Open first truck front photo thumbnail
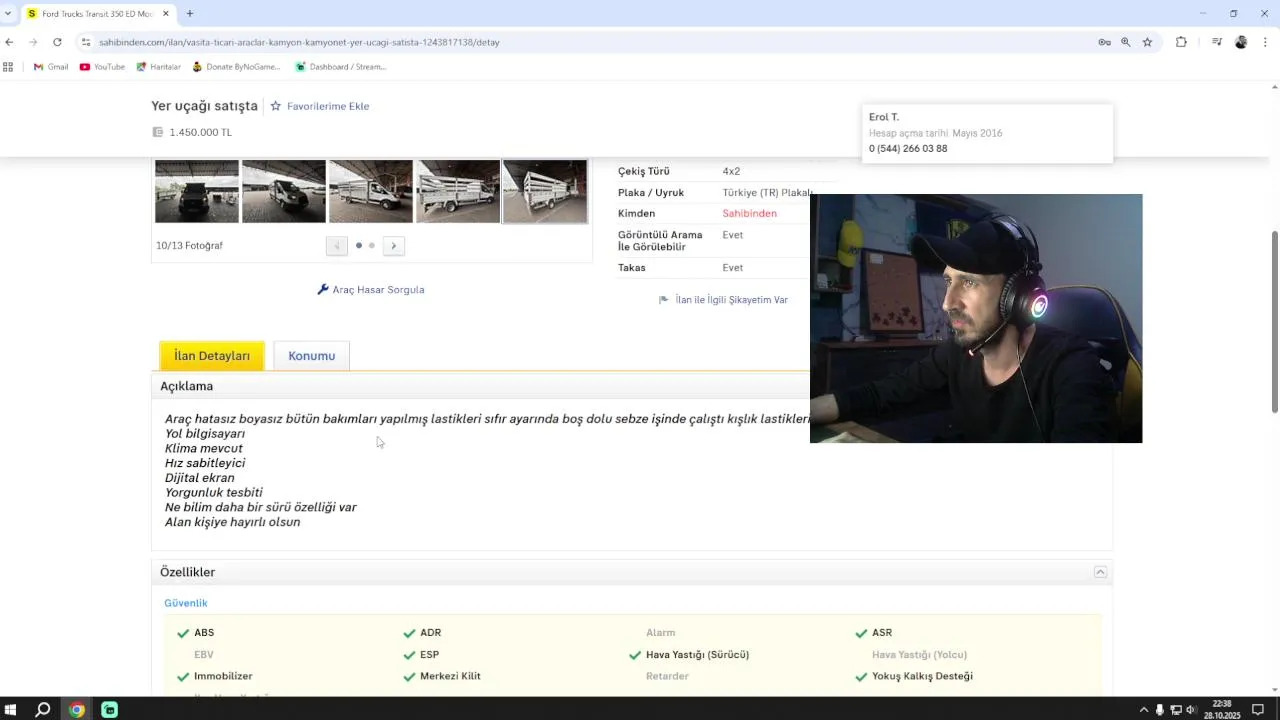The width and height of the screenshot is (1280, 720). point(197,191)
